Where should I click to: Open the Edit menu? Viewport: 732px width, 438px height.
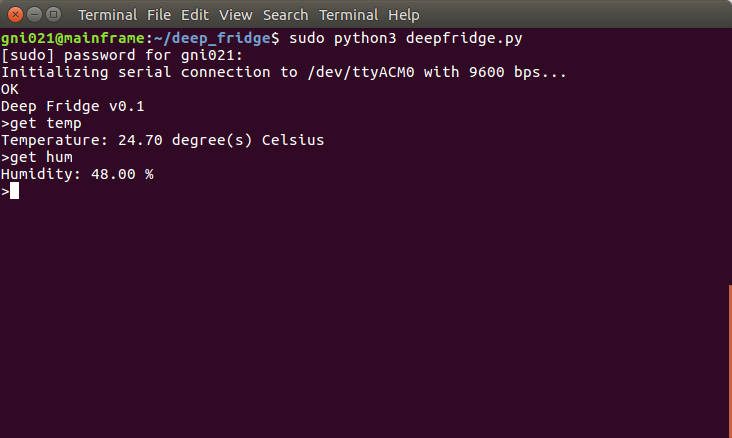coord(194,16)
